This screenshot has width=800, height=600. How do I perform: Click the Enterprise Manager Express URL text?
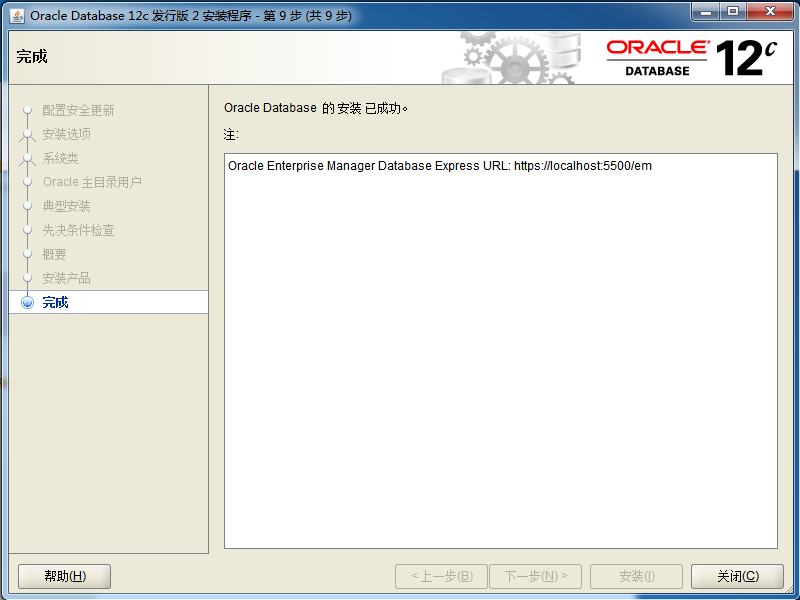point(440,166)
